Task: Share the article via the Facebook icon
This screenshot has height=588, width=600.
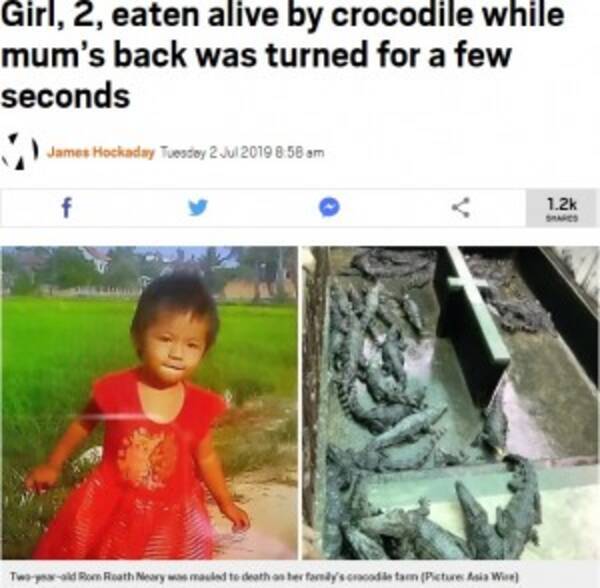Action: 67,208
